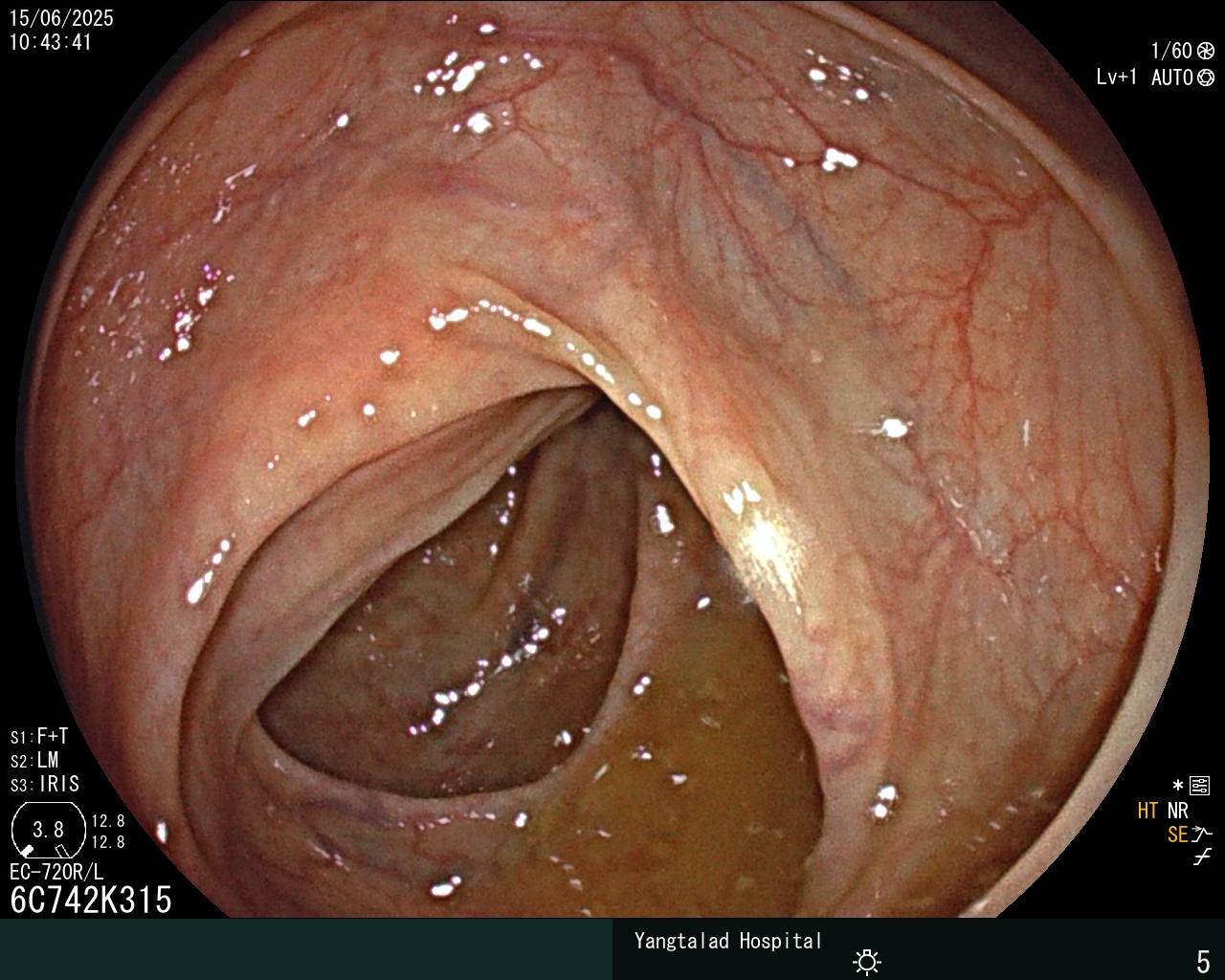This screenshot has width=1225, height=980.
Task: Click the crossed tone curve icon below SE
Action: (x=1202, y=857)
